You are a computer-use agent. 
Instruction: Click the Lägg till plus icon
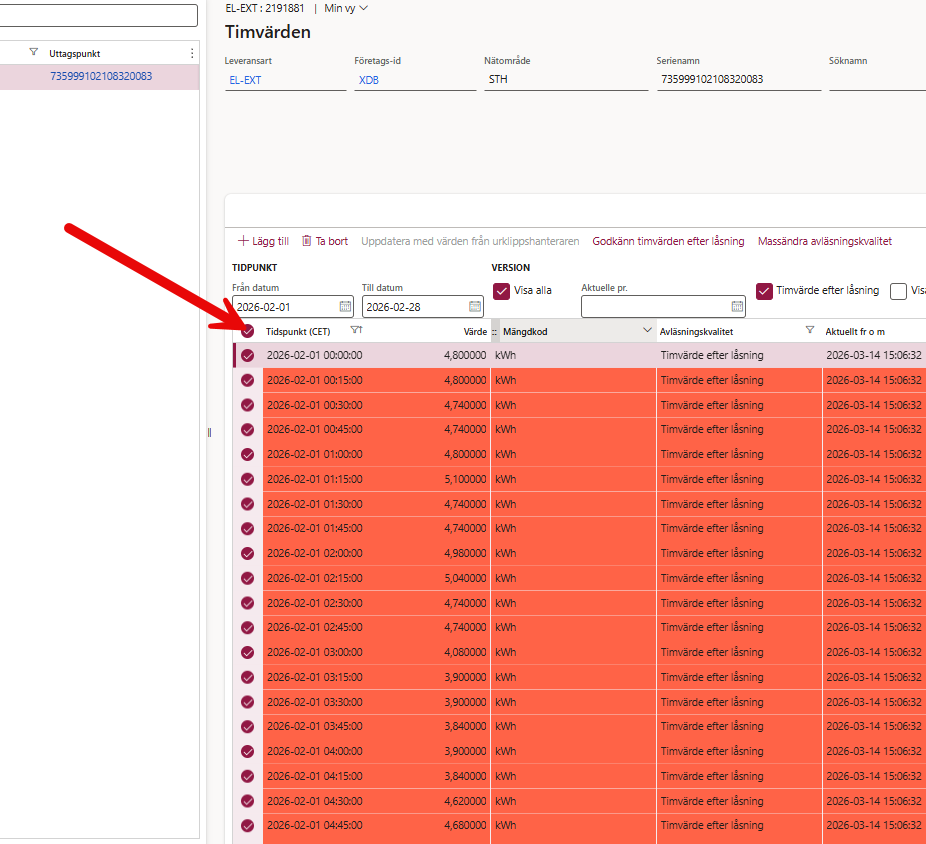[x=242, y=241]
